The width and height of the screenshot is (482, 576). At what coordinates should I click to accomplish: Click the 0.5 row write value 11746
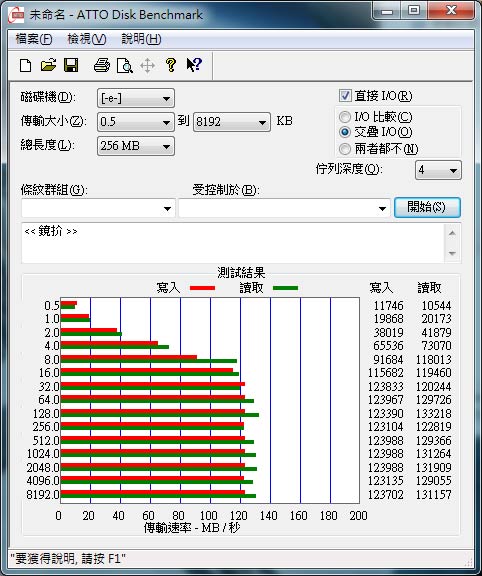point(388,306)
